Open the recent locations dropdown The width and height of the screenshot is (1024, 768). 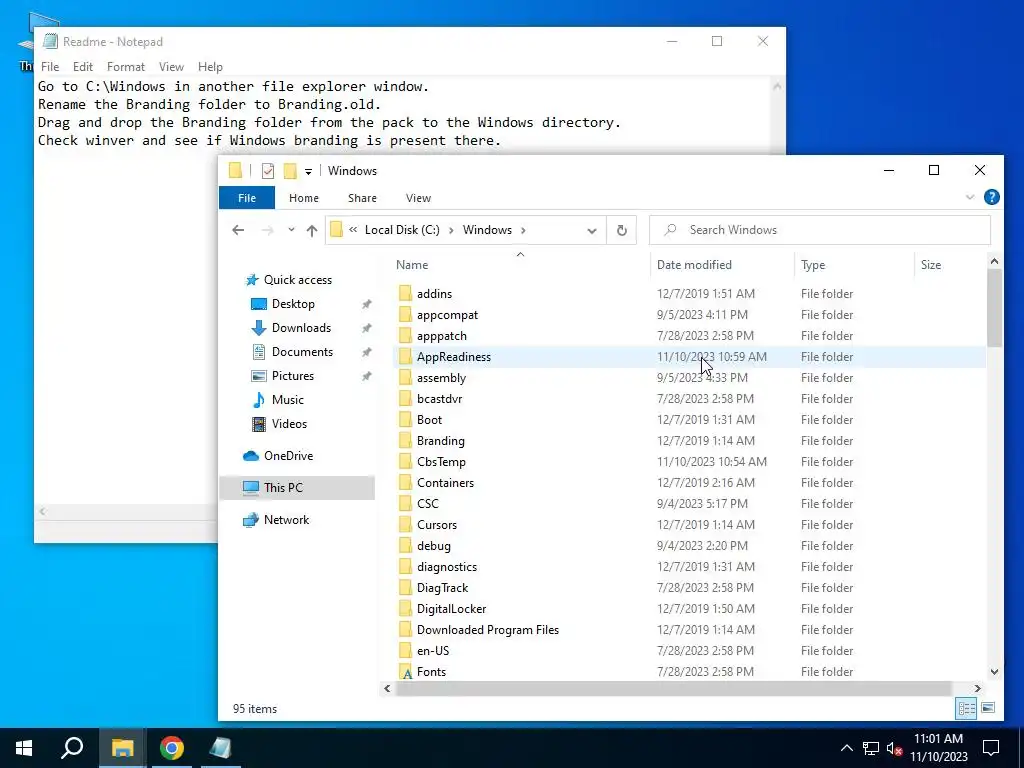[x=291, y=230]
